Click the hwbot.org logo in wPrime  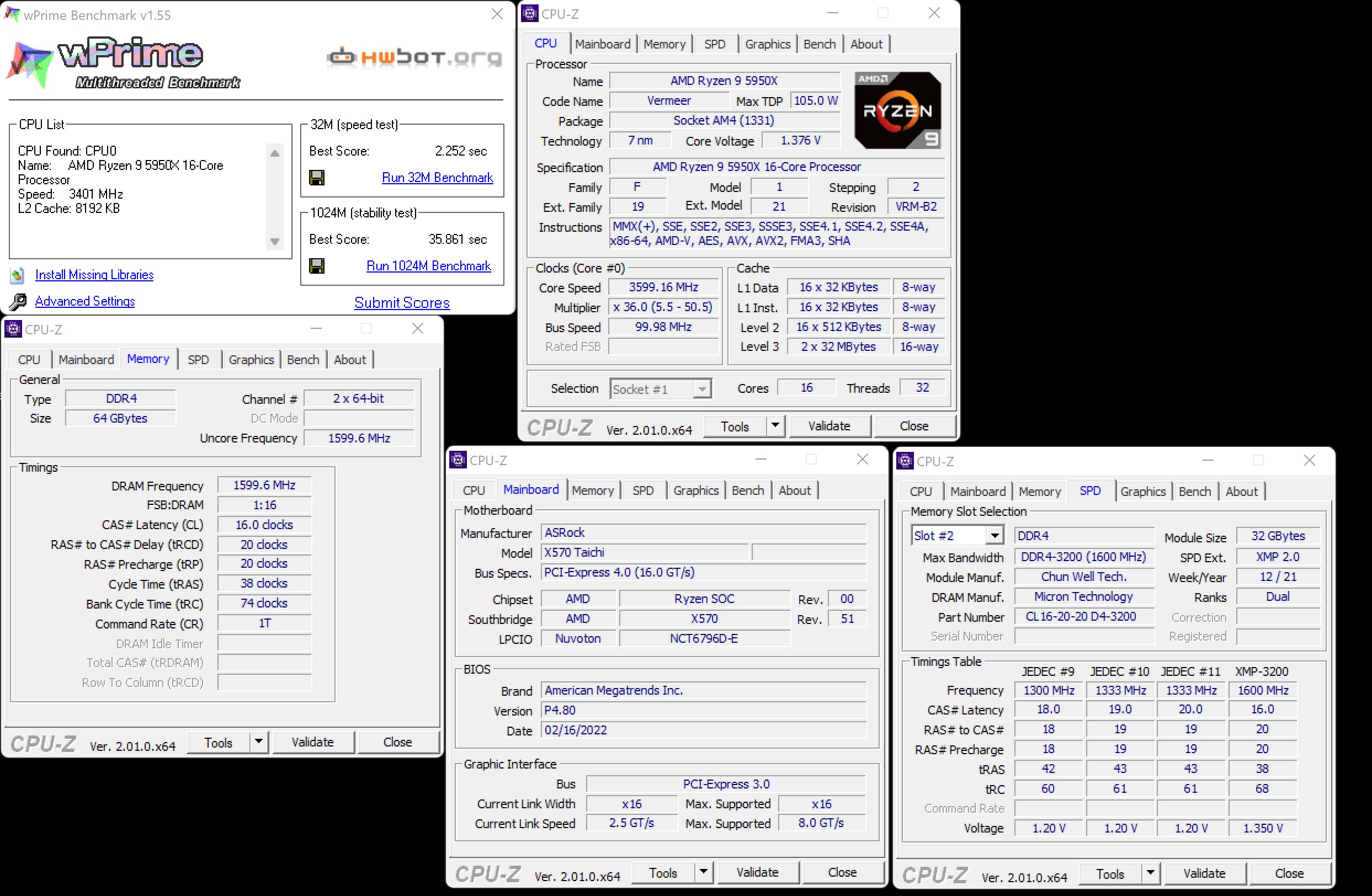tap(414, 56)
